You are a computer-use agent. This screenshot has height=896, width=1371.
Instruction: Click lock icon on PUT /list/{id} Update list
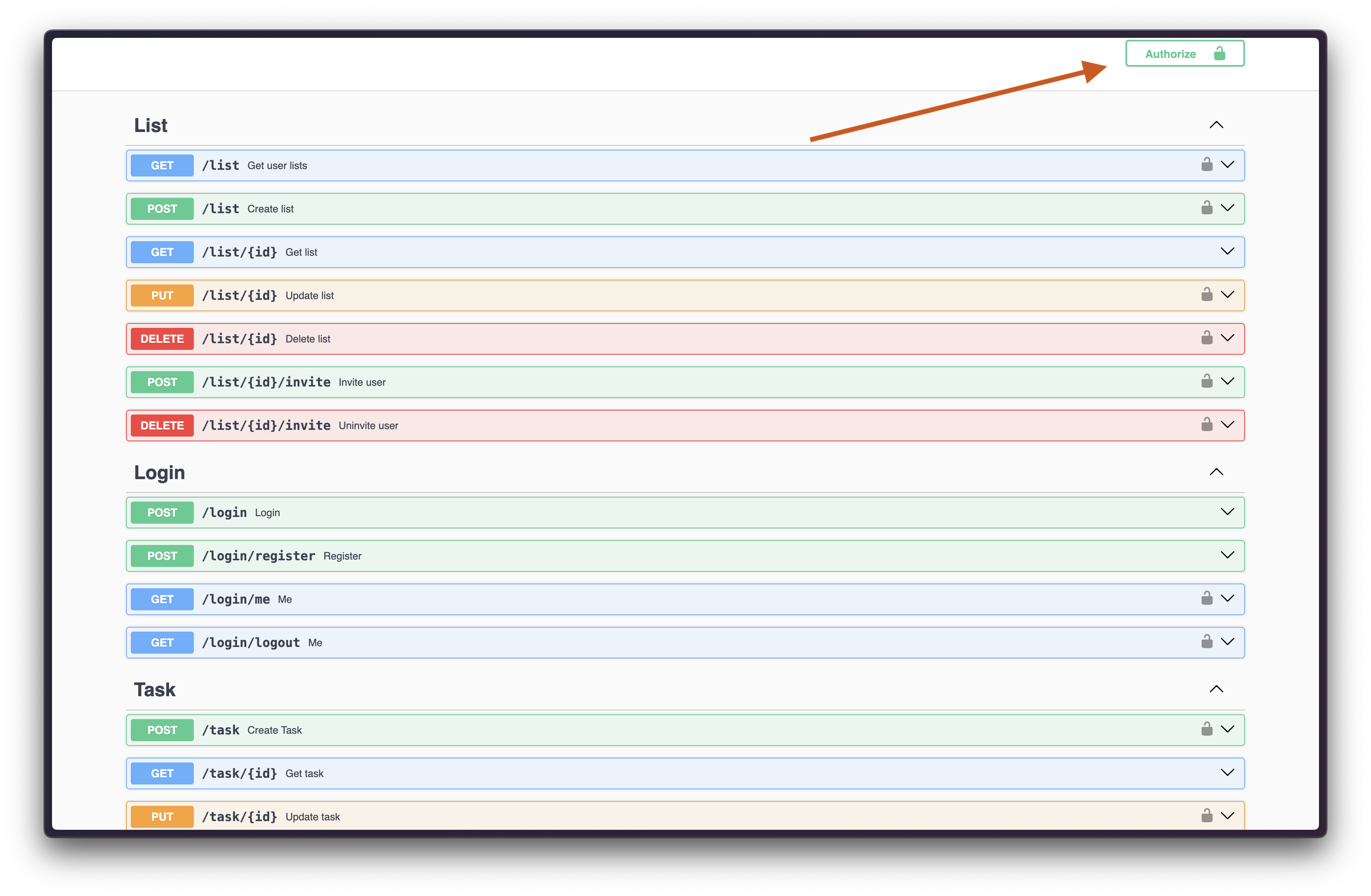[x=1206, y=294]
